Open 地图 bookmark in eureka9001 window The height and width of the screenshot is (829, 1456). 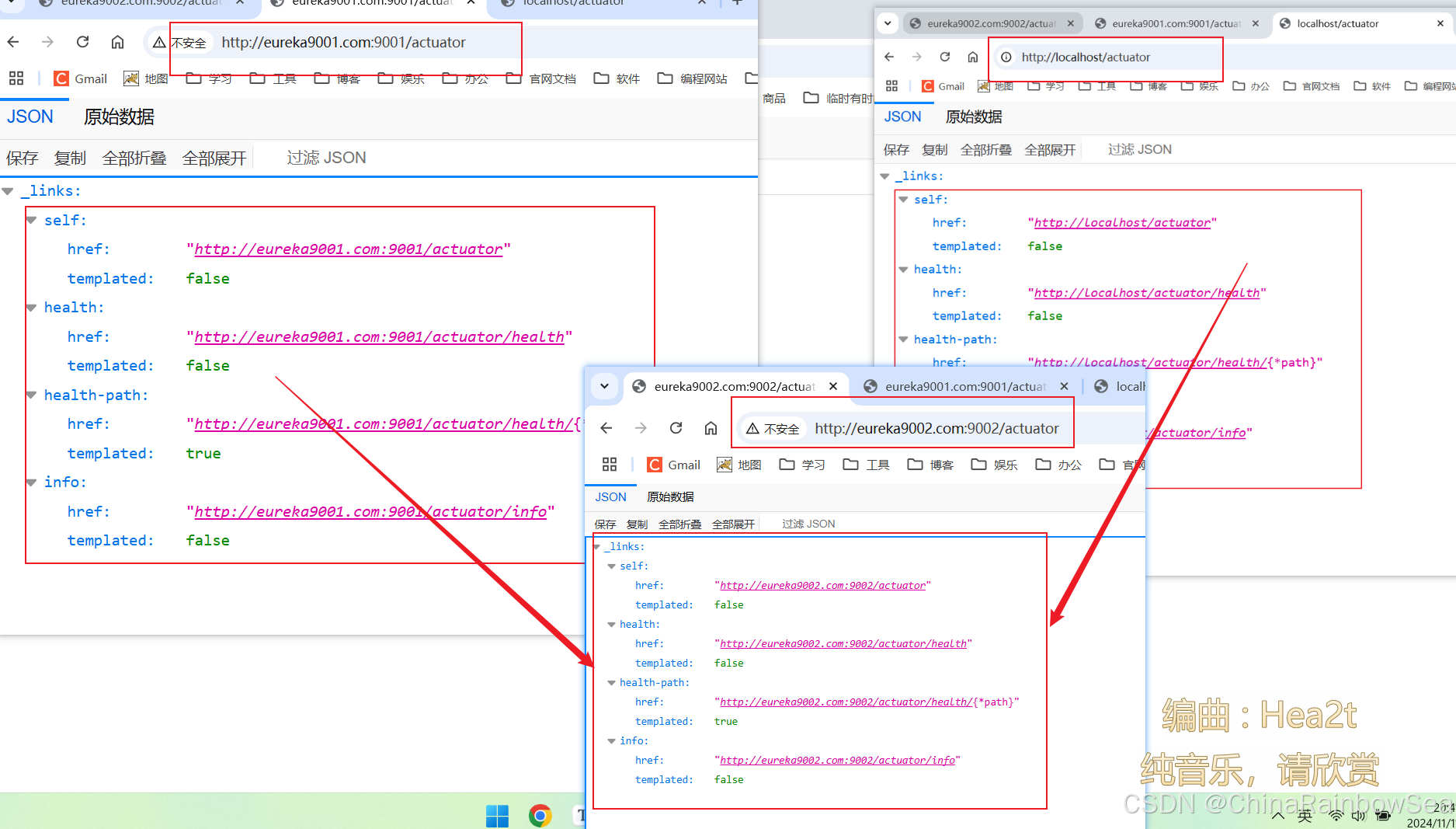coord(146,78)
